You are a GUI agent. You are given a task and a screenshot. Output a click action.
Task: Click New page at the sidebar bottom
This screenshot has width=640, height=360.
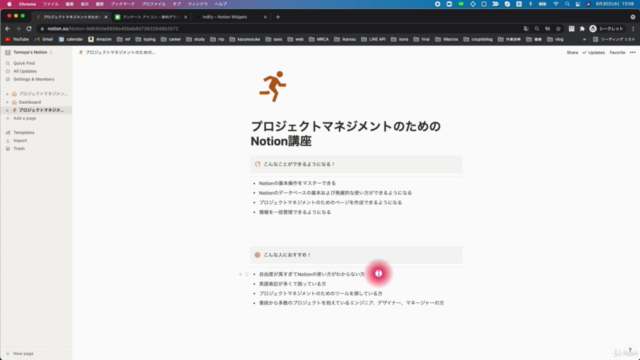click(x=23, y=353)
